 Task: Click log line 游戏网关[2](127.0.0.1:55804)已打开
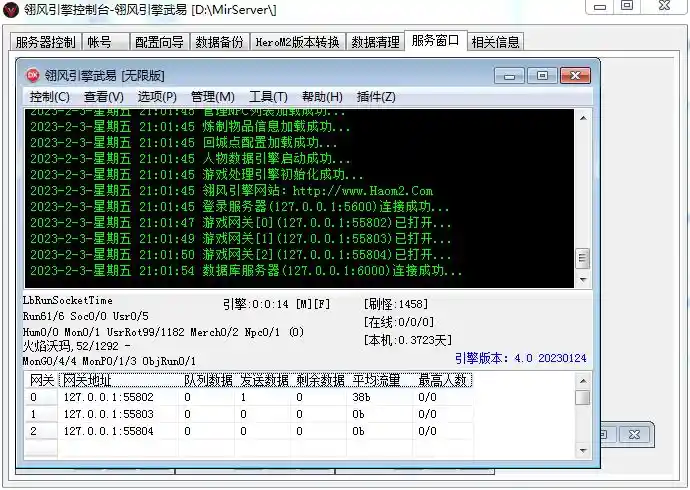[x=241, y=254]
